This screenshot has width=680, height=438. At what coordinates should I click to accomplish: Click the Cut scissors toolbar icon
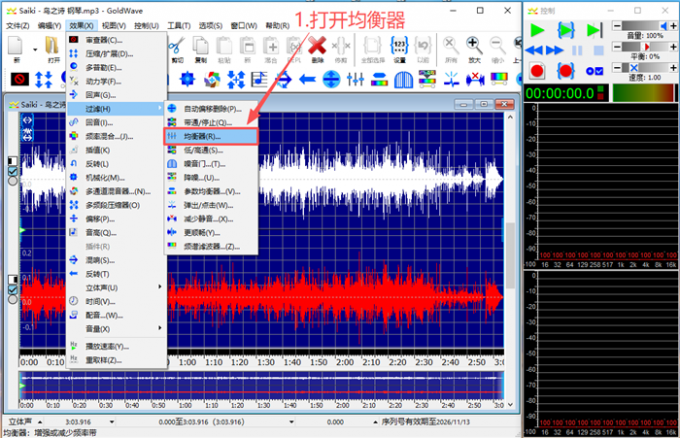pos(175,46)
